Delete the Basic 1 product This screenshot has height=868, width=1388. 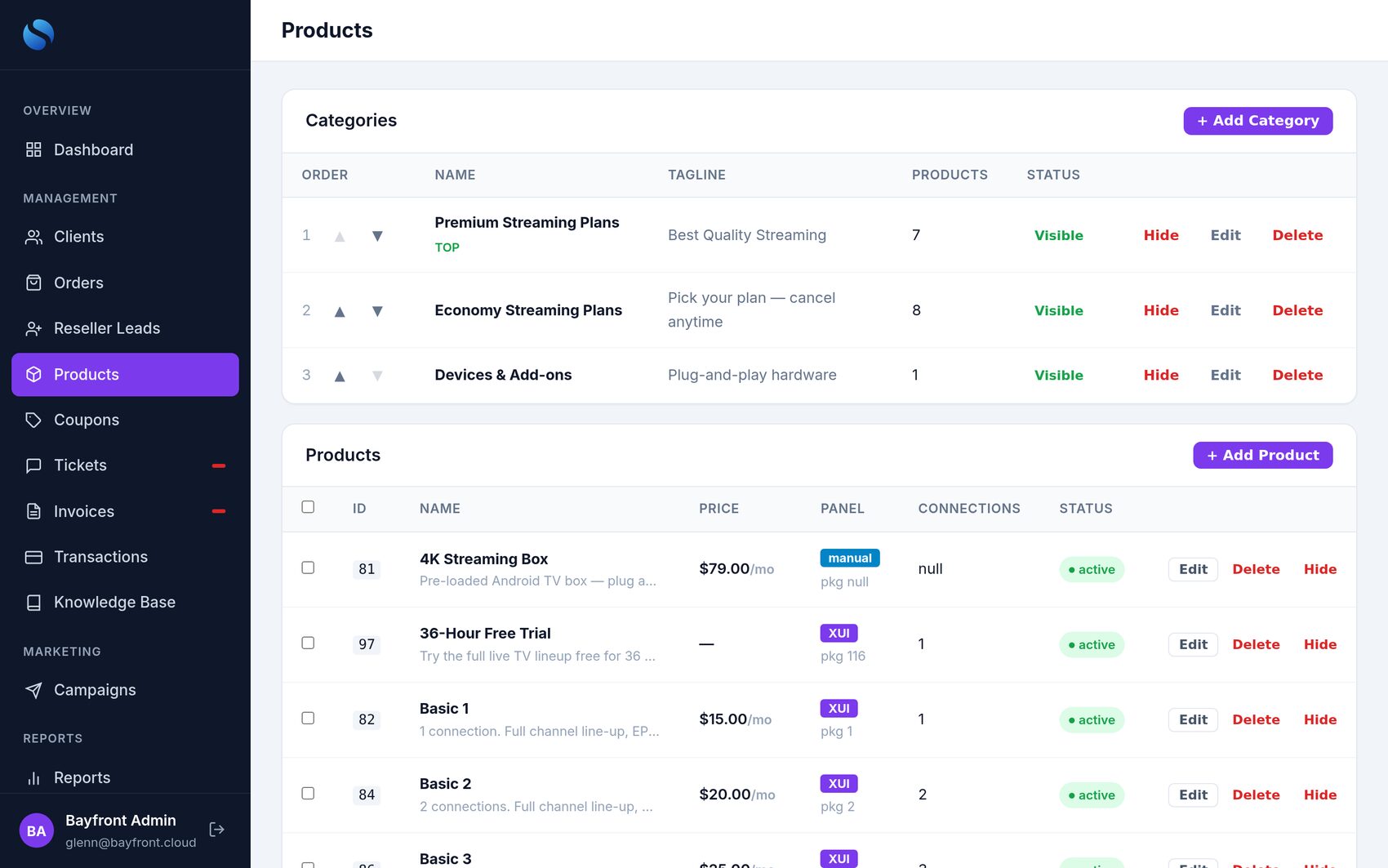click(x=1256, y=719)
